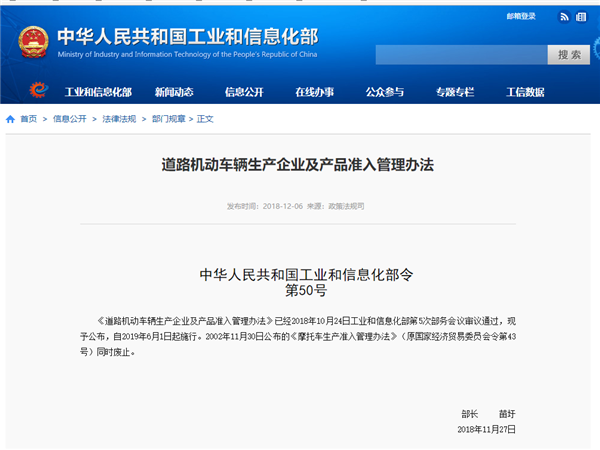Viewport: 600px width, 450px height.
Task: Open 信息公开 navigation menu
Action: 244,92
